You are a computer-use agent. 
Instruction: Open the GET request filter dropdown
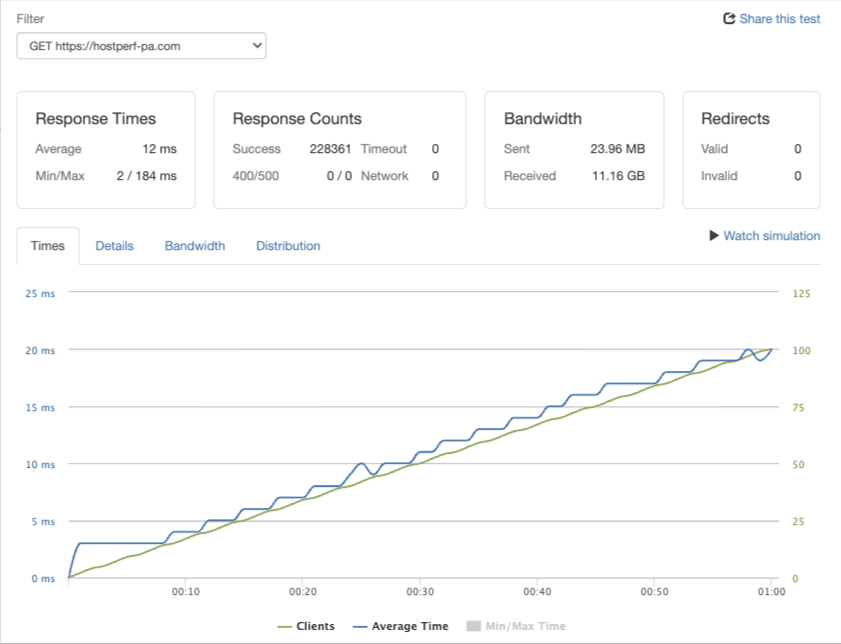142,46
